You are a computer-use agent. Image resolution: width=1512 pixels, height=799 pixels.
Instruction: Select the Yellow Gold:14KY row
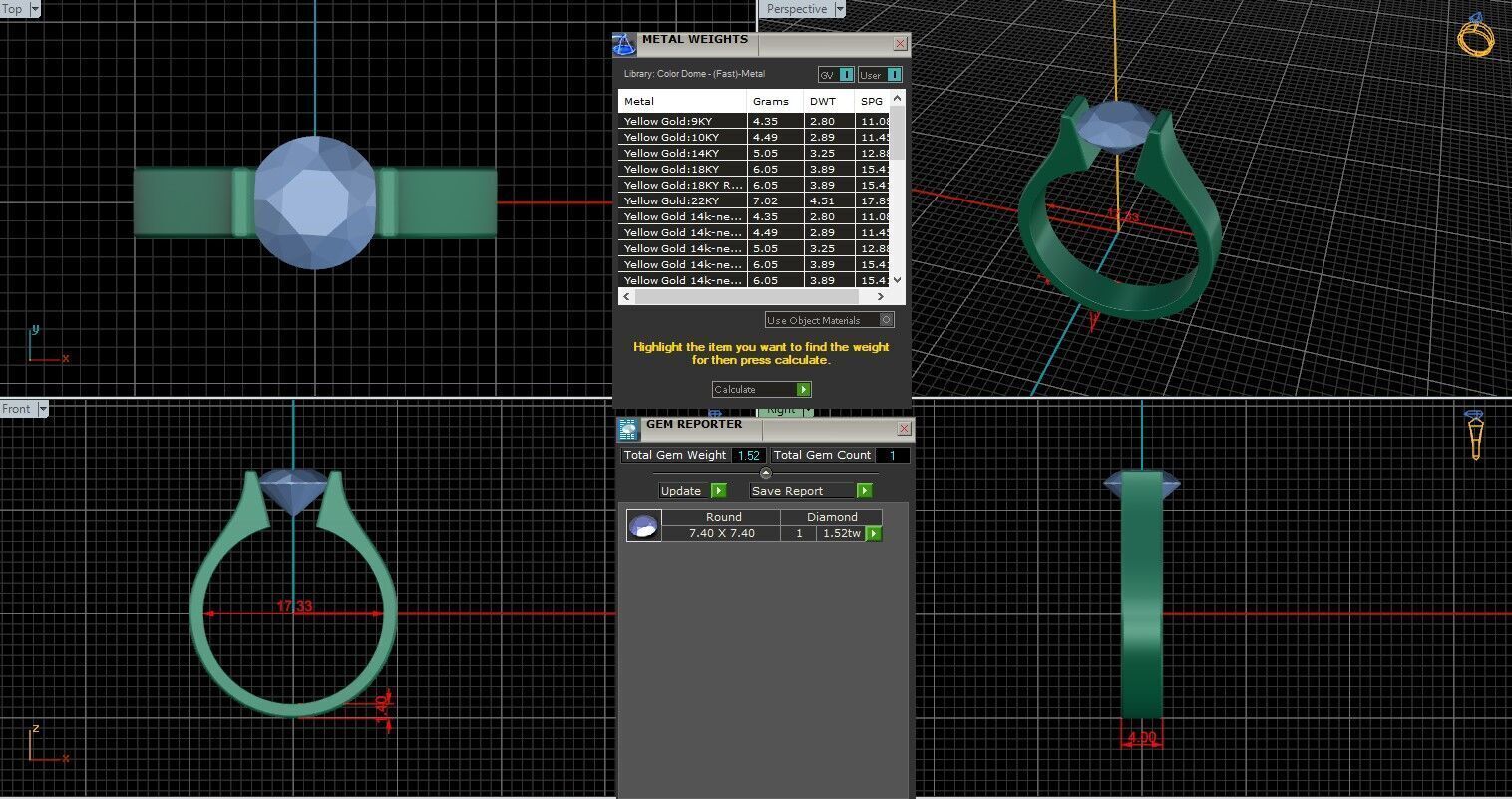tap(754, 153)
